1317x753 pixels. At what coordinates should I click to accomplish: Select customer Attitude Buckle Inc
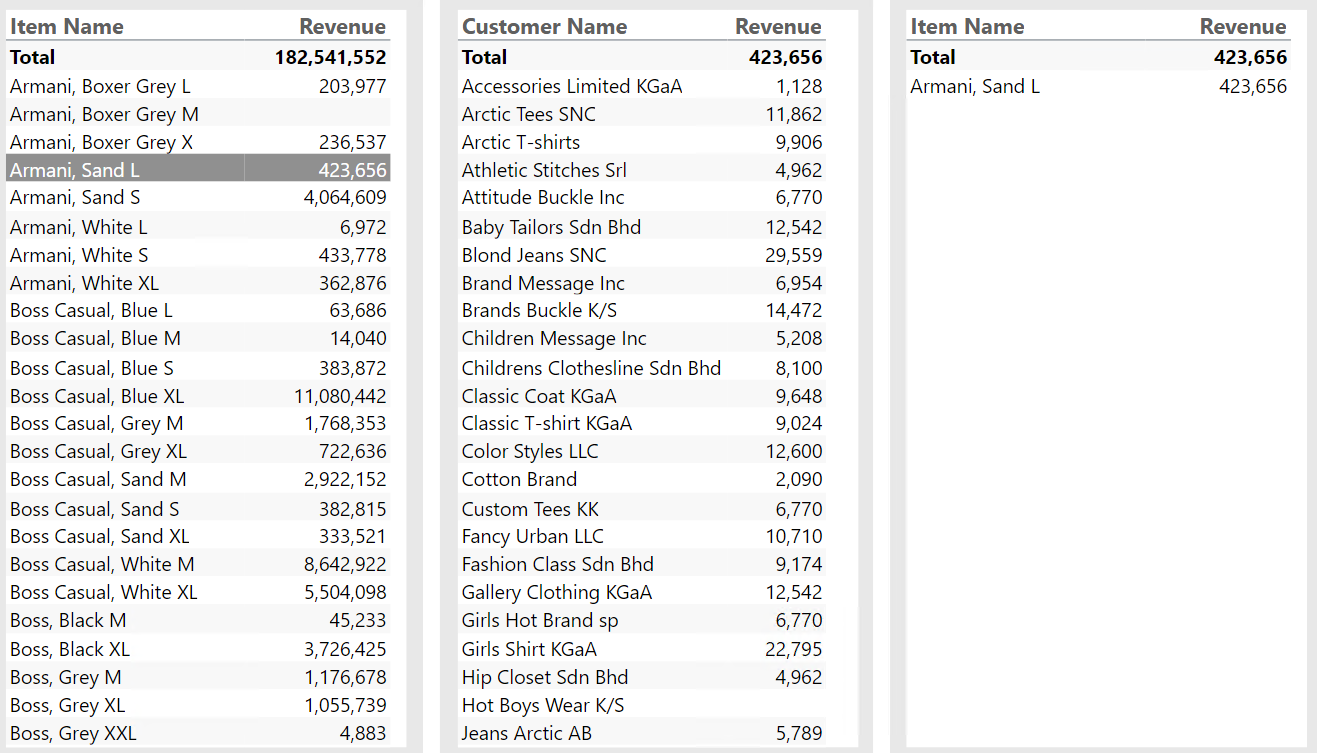coord(543,197)
